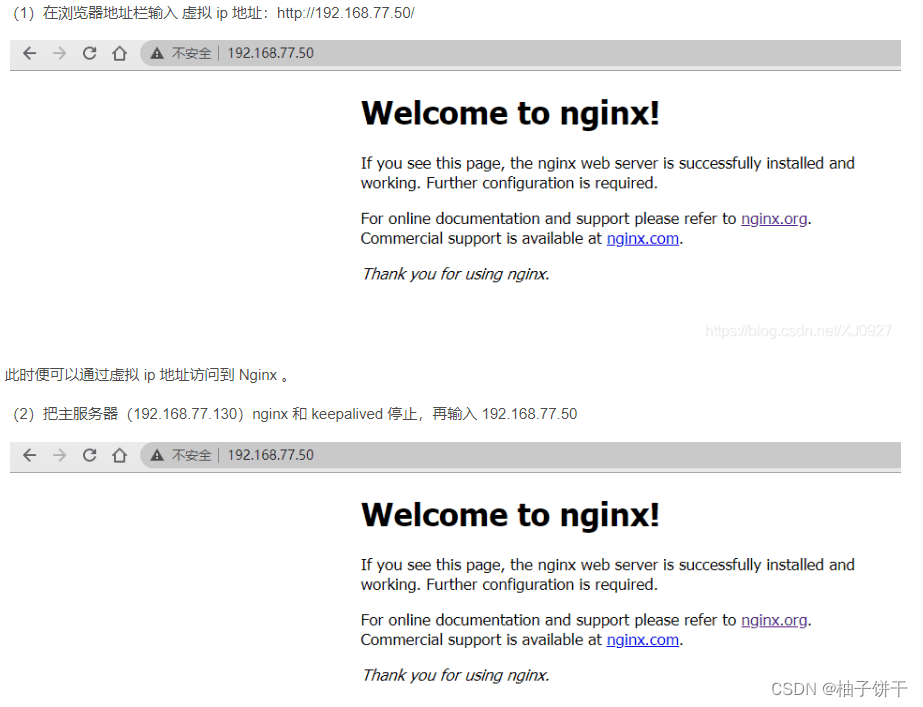
Task: Reload the page using the top refresh icon
Action: coord(89,53)
